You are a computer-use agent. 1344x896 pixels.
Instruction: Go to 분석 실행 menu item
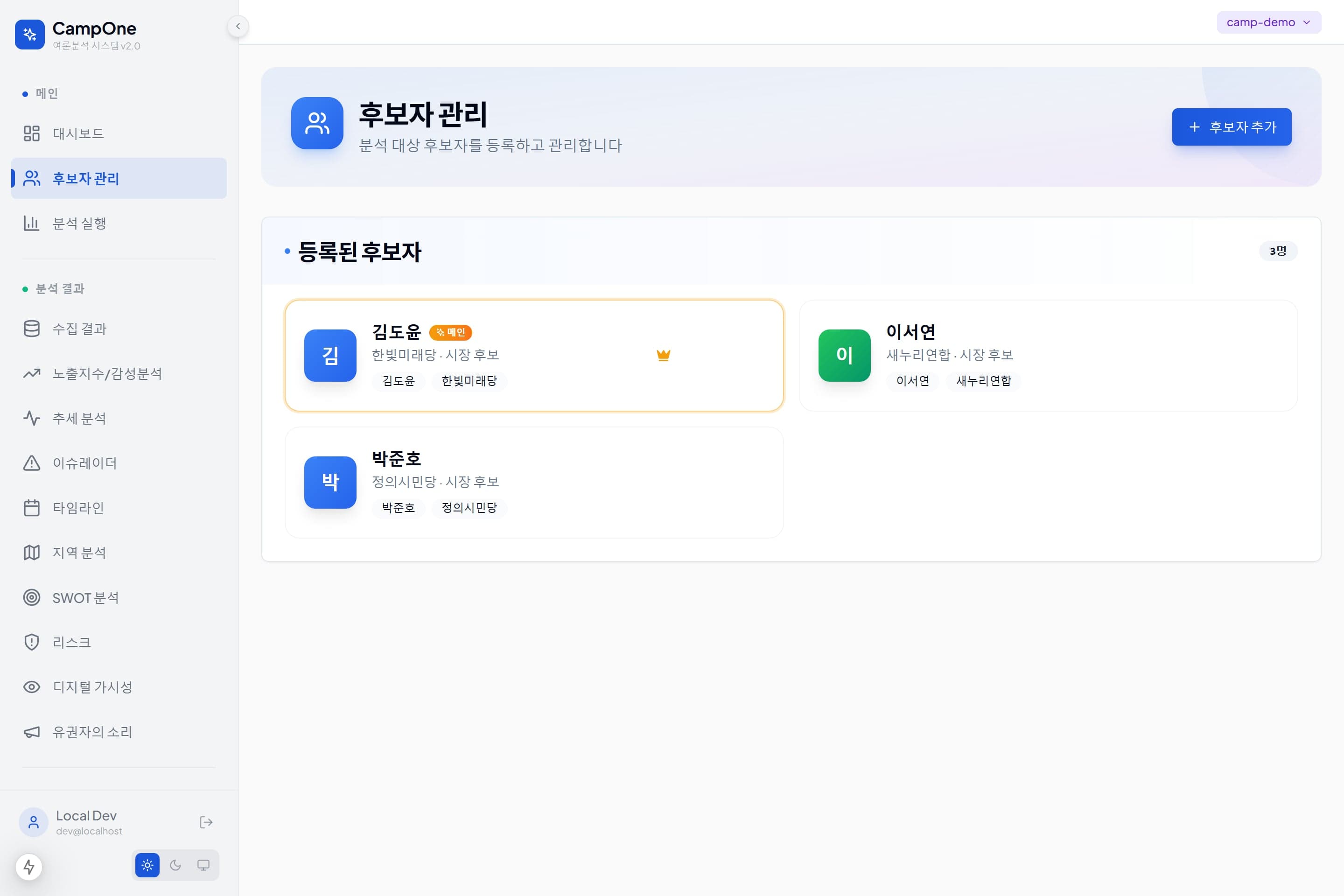(x=119, y=224)
